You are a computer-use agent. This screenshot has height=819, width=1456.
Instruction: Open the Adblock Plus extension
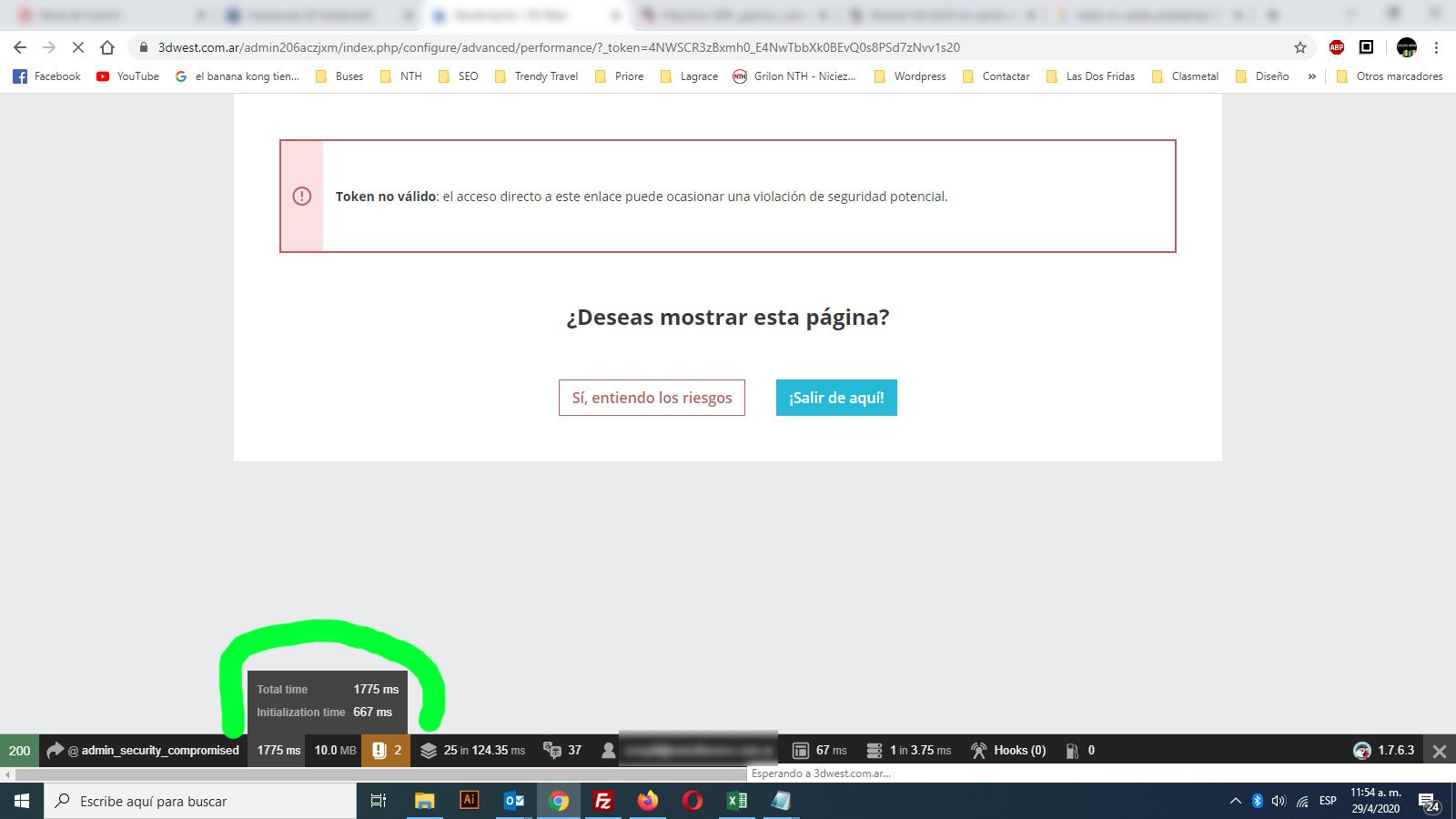point(1337,47)
